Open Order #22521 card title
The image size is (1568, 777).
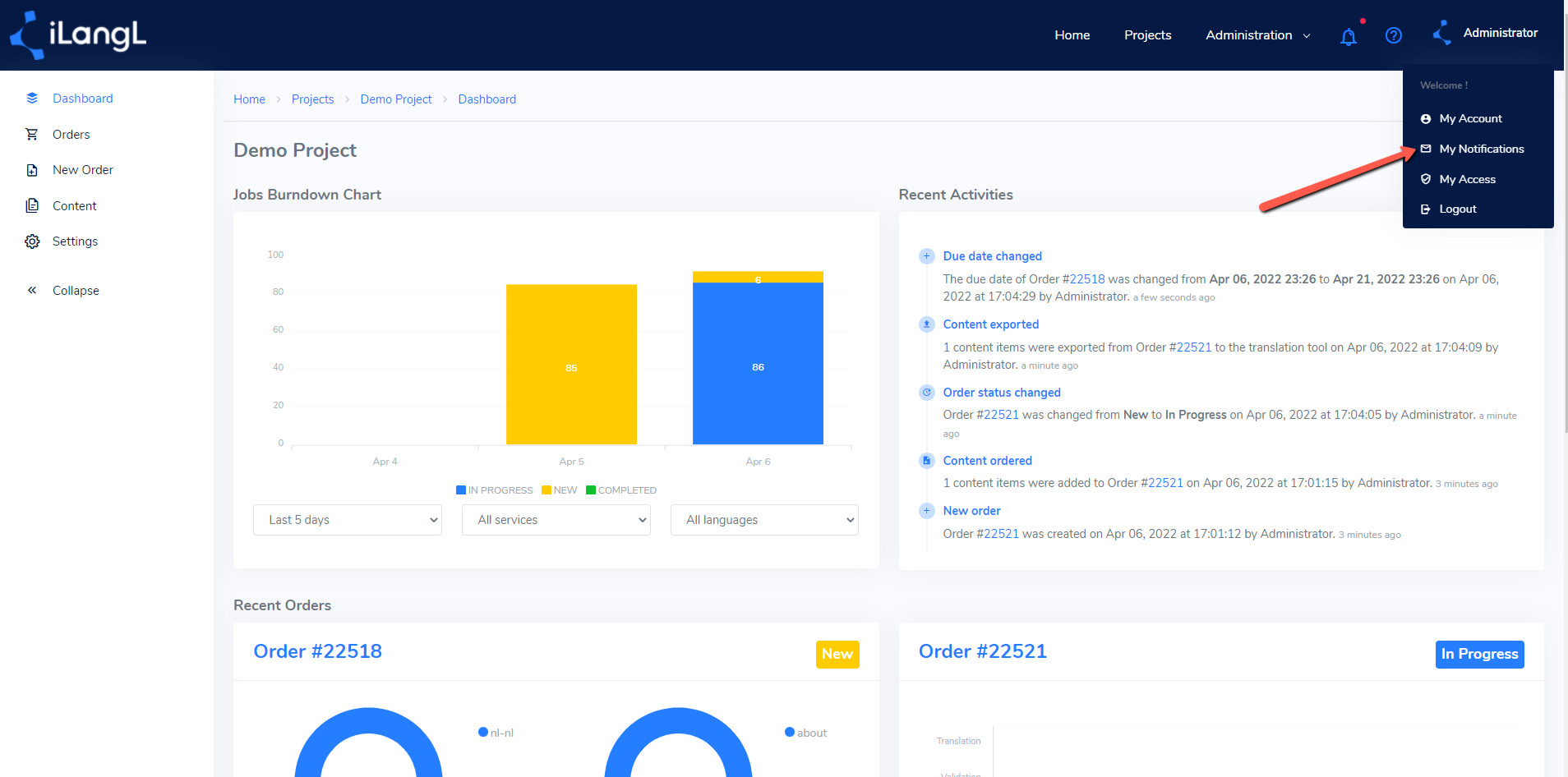coord(983,651)
